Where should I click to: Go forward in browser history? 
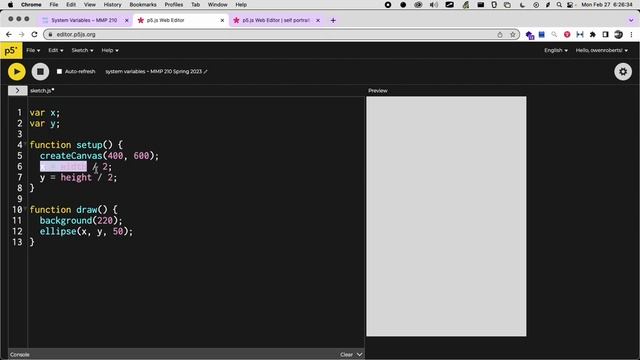(22, 35)
